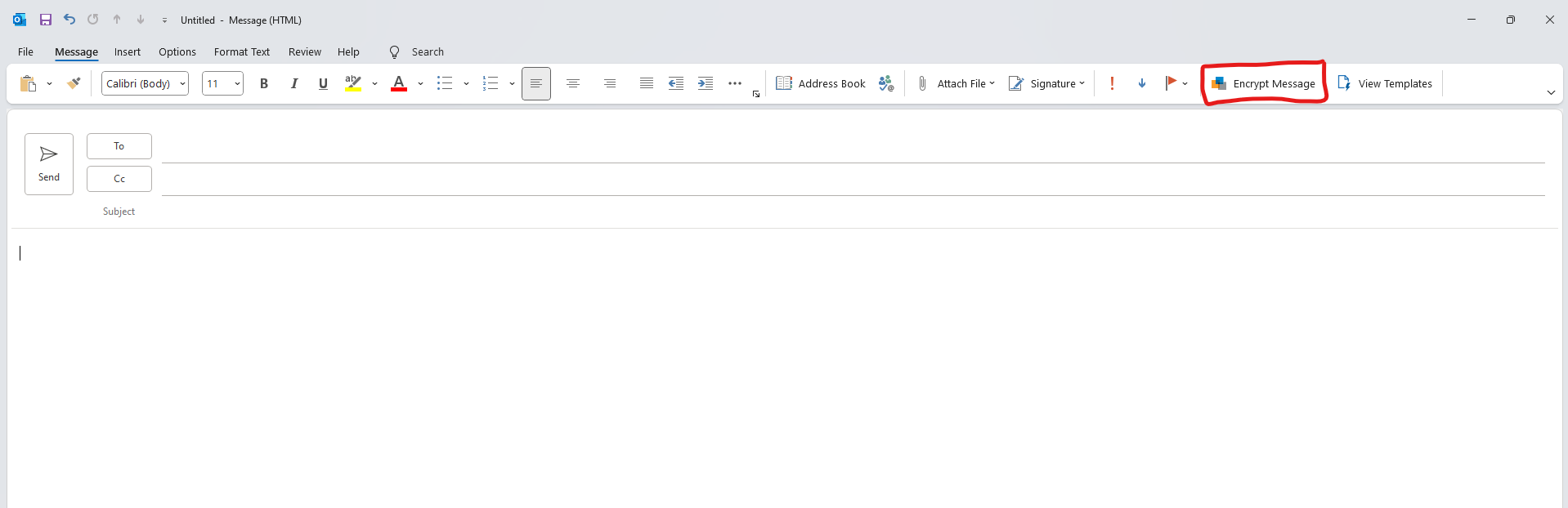
Task: Expand the highlight color options
Action: click(374, 83)
